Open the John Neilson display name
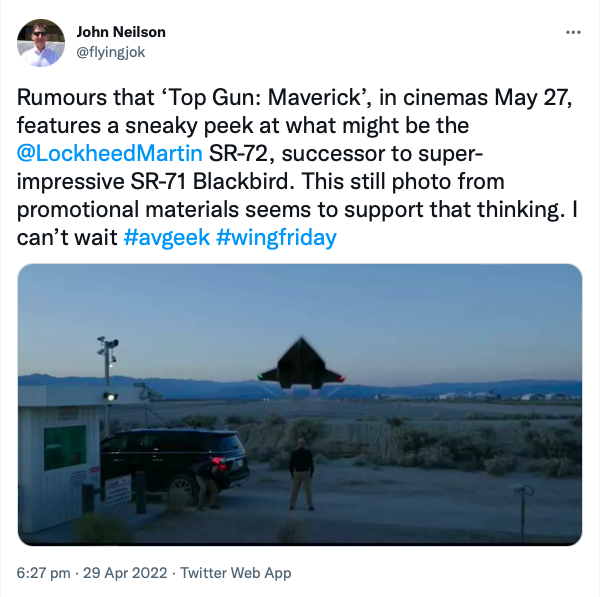The height and width of the screenshot is (597, 600). (x=119, y=32)
